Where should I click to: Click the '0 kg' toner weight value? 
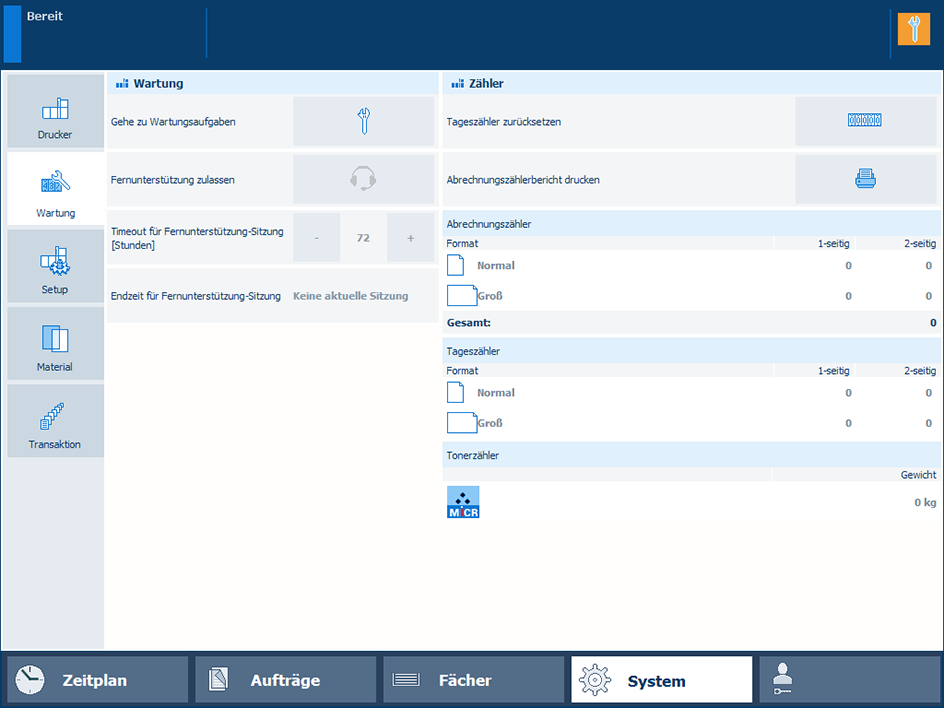tap(925, 502)
